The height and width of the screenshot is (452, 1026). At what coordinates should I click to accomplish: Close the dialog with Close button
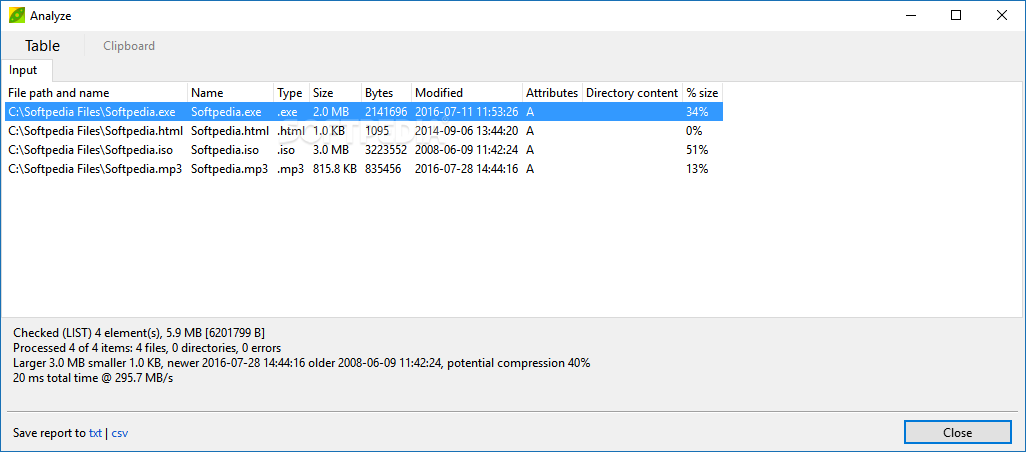tap(957, 432)
